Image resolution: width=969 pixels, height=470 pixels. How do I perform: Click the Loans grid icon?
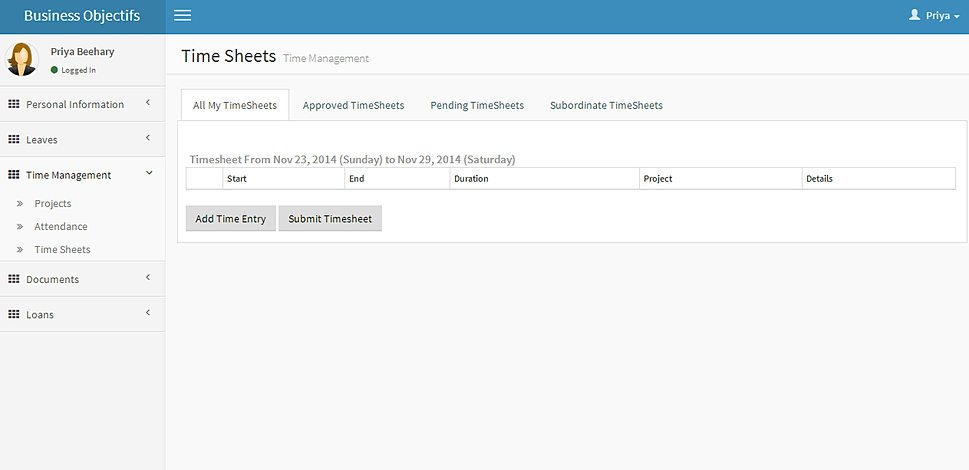point(14,314)
